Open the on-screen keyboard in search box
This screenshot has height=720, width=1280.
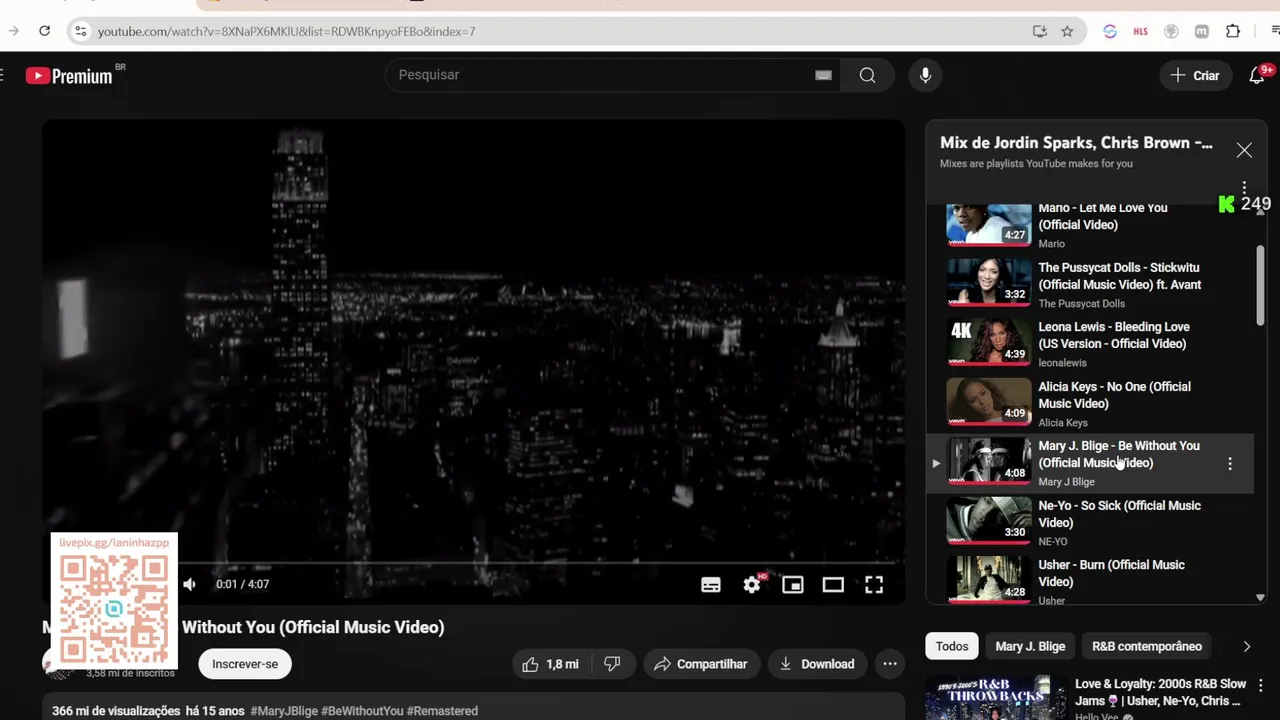click(823, 75)
